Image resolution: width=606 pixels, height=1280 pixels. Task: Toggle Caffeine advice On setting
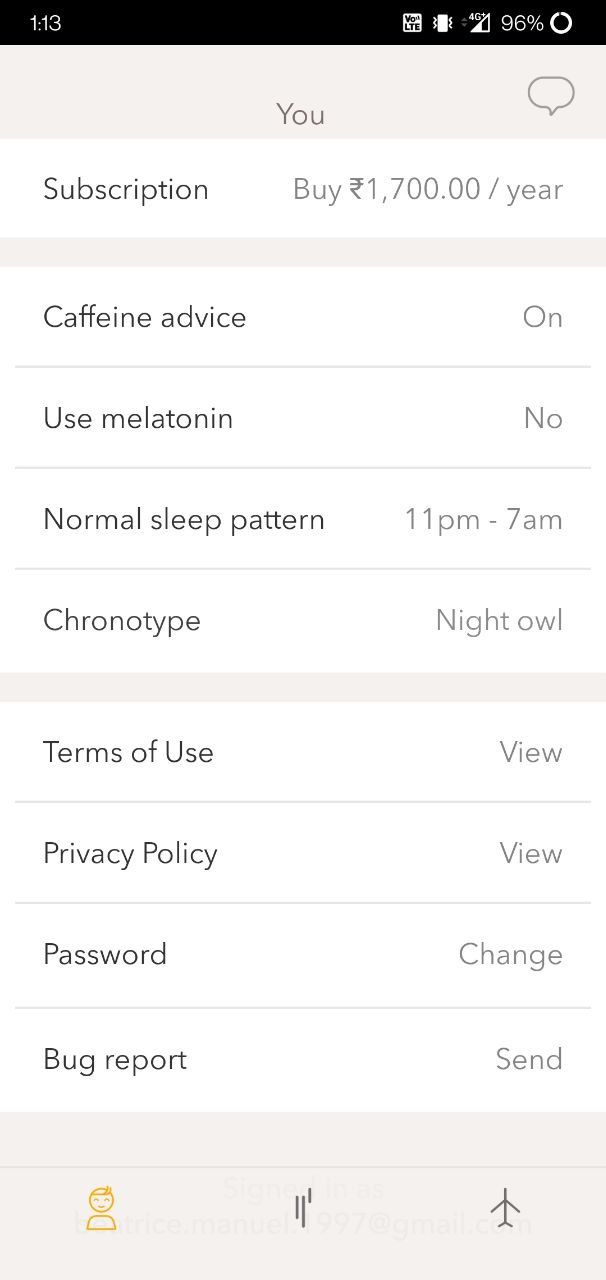point(542,317)
